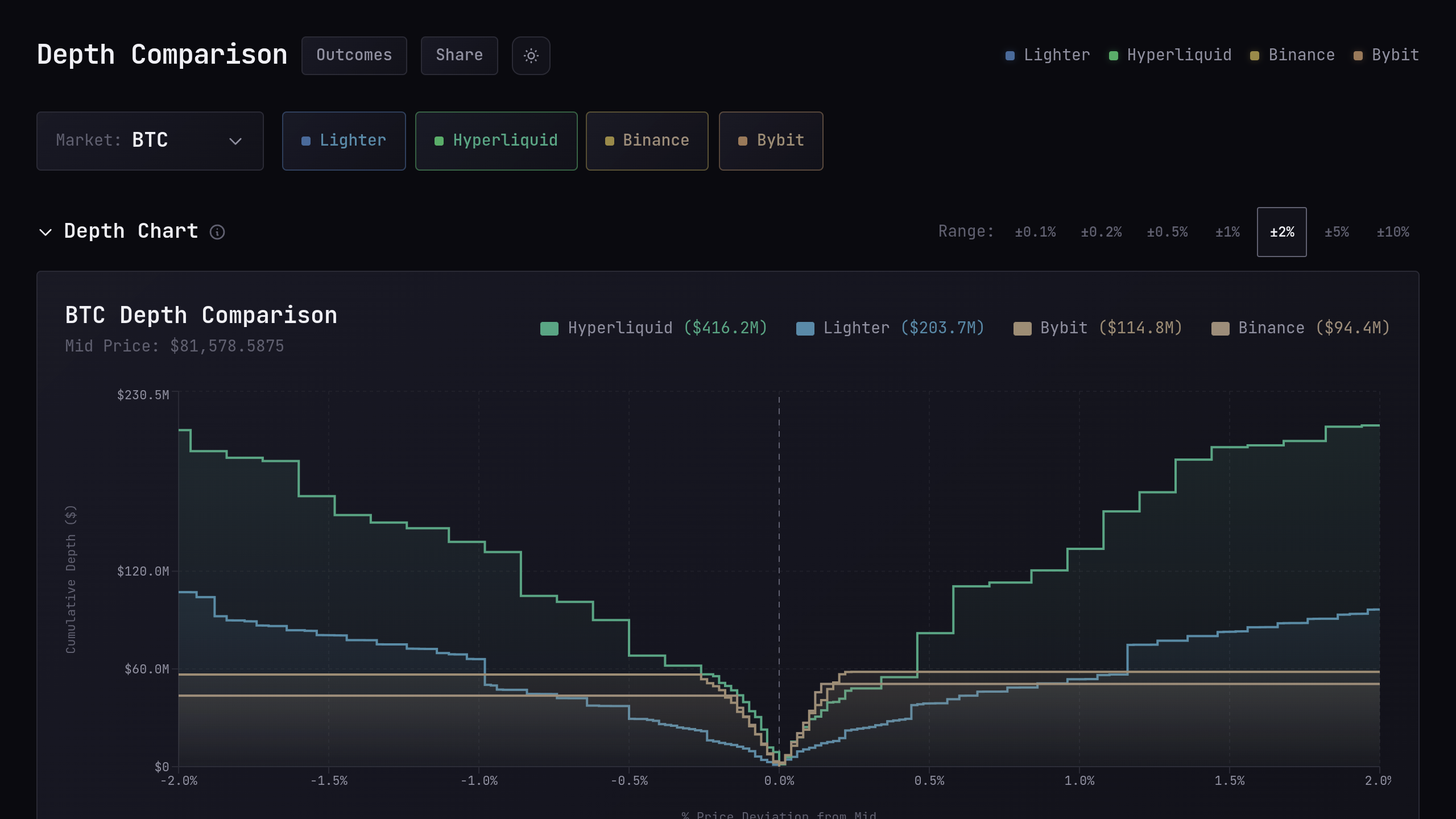
Task: Select the ±0.5% range
Action: (x=1167, y=232)
